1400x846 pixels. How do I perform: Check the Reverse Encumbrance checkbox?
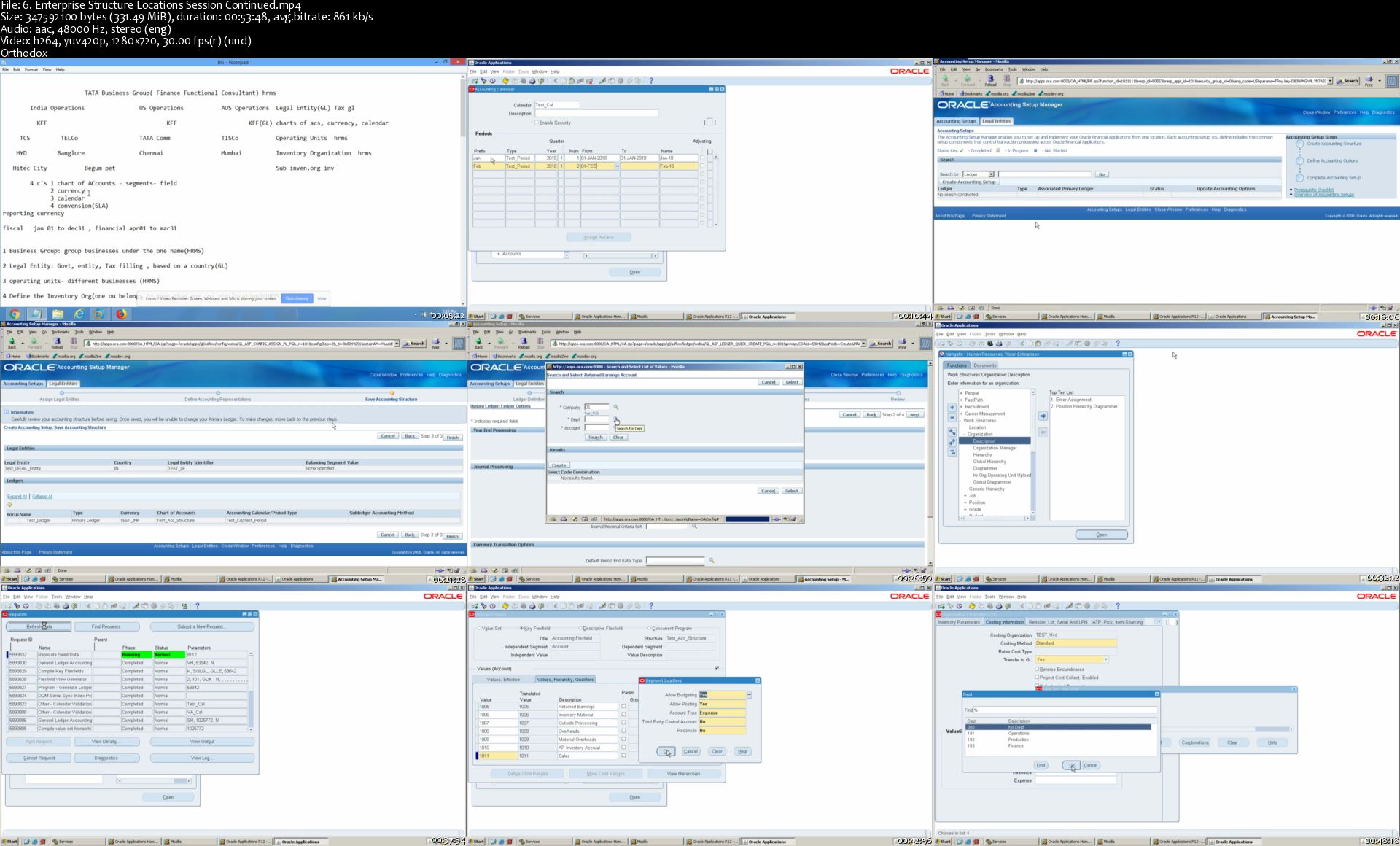coord(1037,669)
